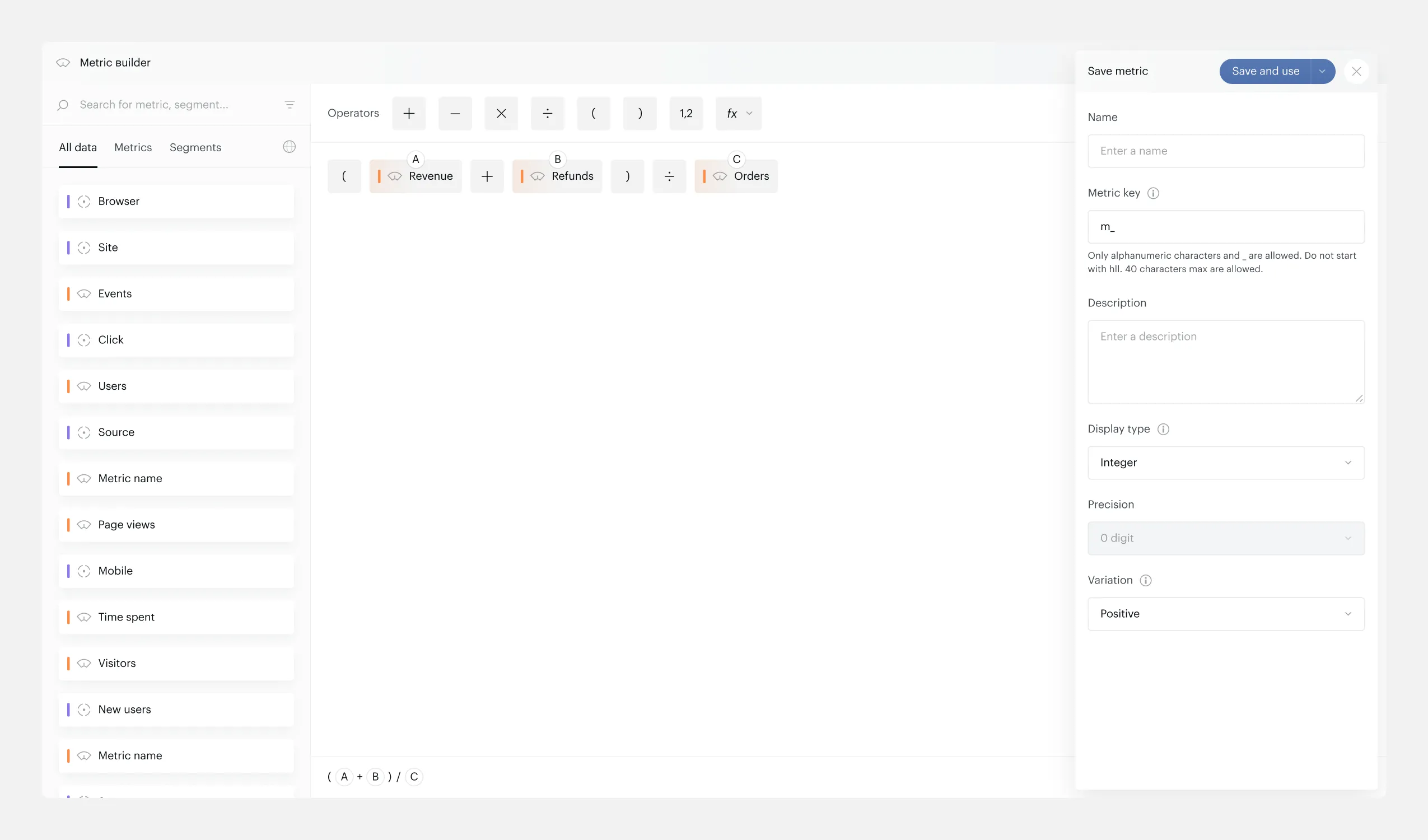Click the A label above Revenue
Viewport: 1428px width, 840px height.
[416, 159]
